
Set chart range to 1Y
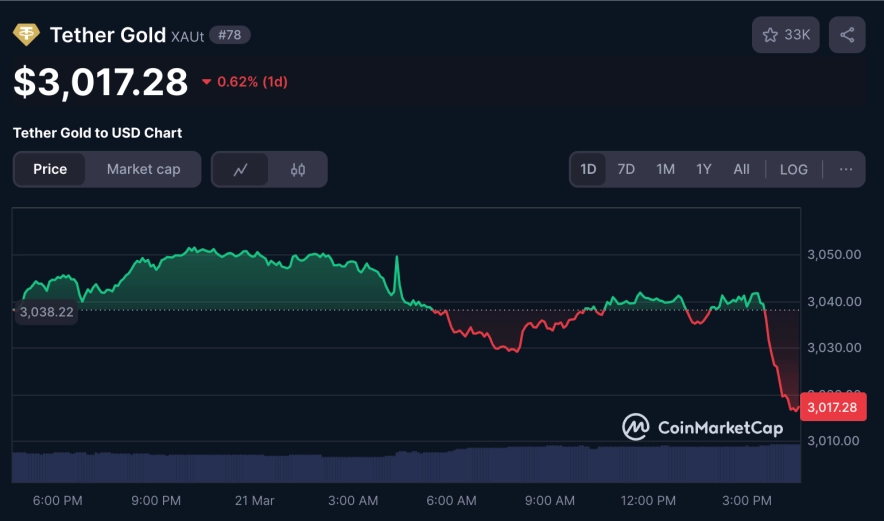point(703,170)
